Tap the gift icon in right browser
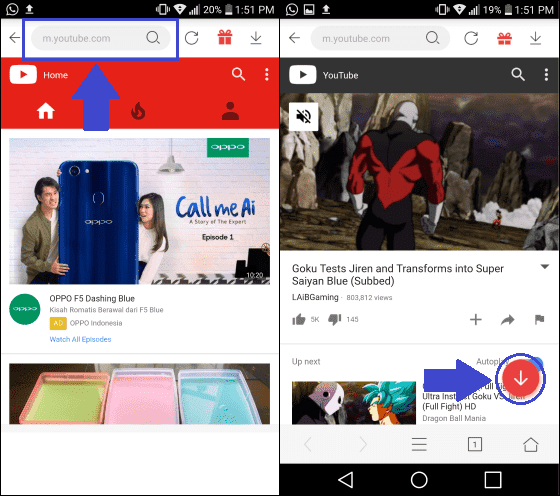The image size is (560, 496). [504, 38]
